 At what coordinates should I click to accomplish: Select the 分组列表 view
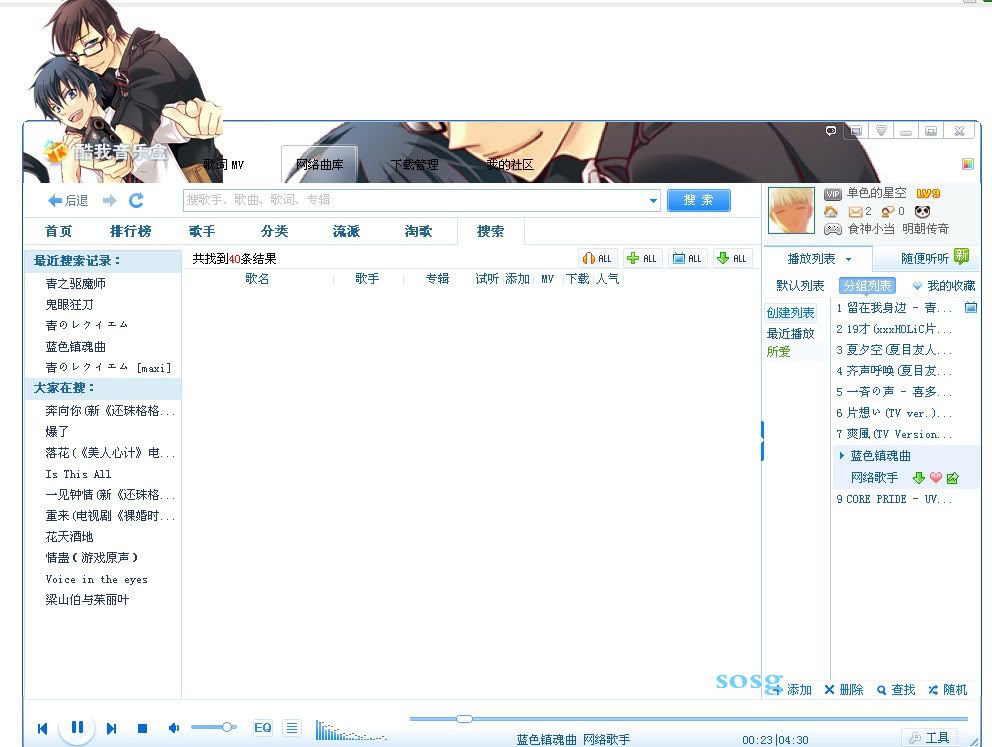pos(867,286)
